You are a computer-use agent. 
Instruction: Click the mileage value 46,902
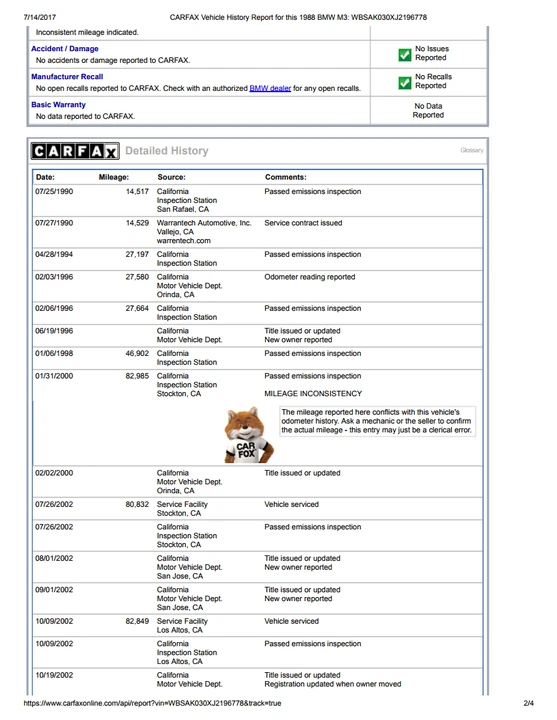coord(137,353)
